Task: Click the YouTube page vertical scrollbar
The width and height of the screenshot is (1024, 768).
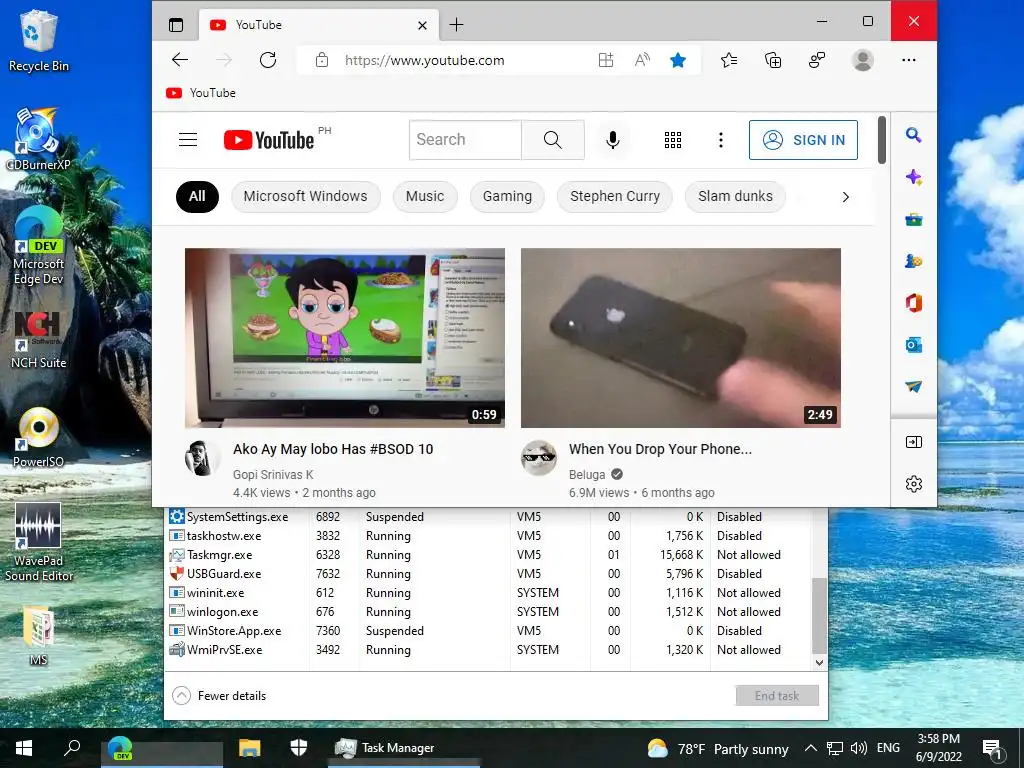Action: coord(882,140)
